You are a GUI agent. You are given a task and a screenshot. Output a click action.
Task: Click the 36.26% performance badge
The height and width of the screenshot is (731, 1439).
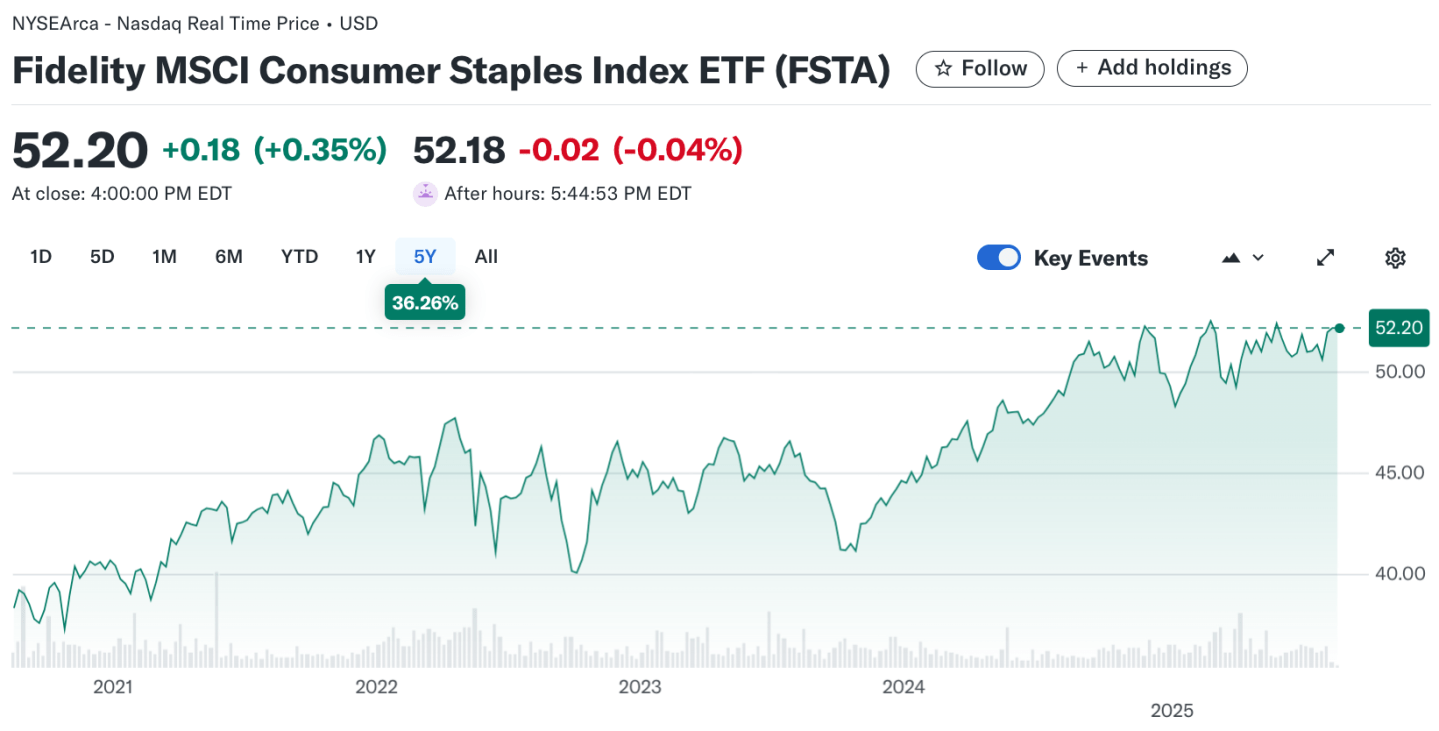pyautogui.click(x=424, y=301)
